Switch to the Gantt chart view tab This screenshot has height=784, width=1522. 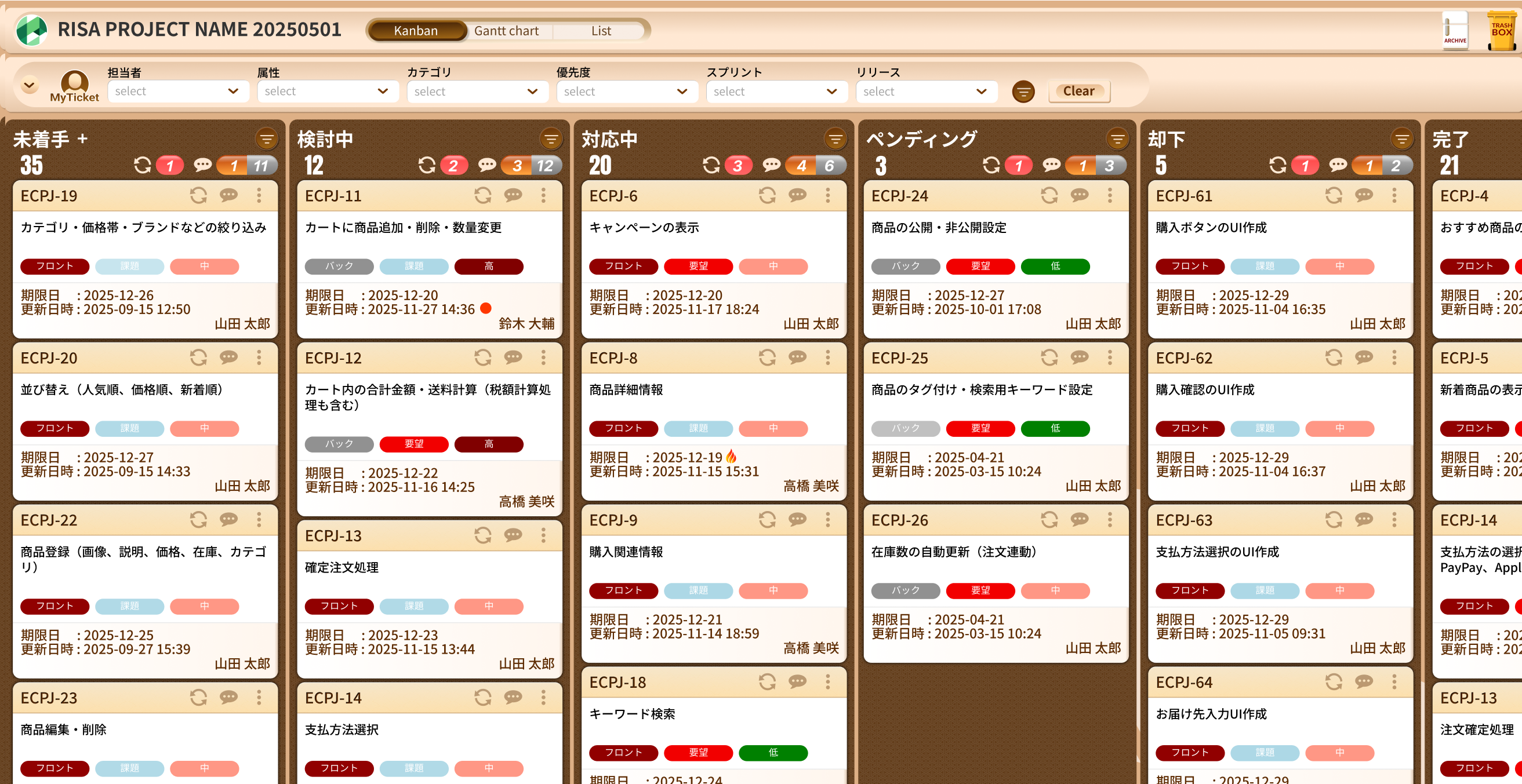click(x=506, y=31)
